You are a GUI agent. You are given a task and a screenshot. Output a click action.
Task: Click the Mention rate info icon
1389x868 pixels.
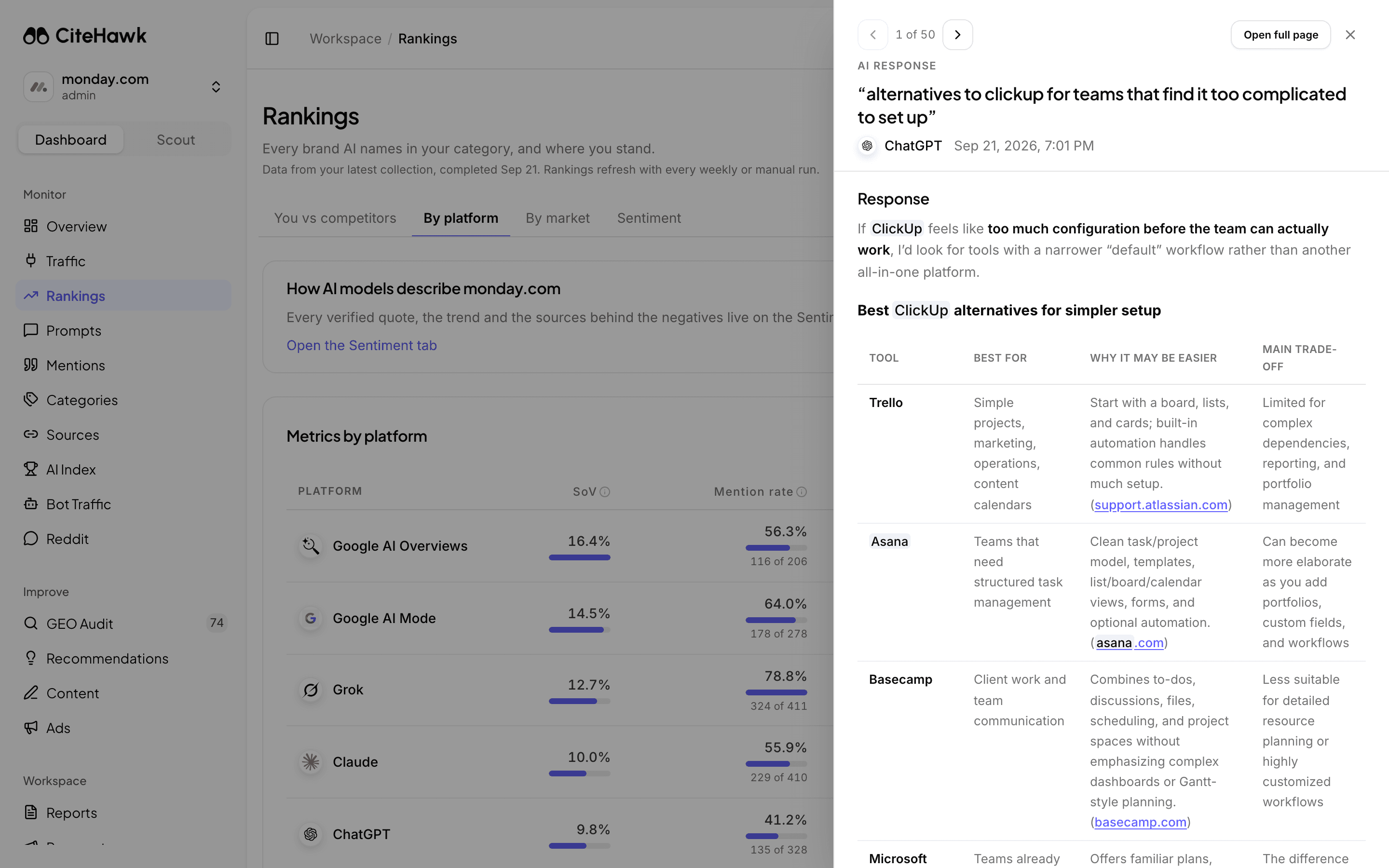point(802,492)
